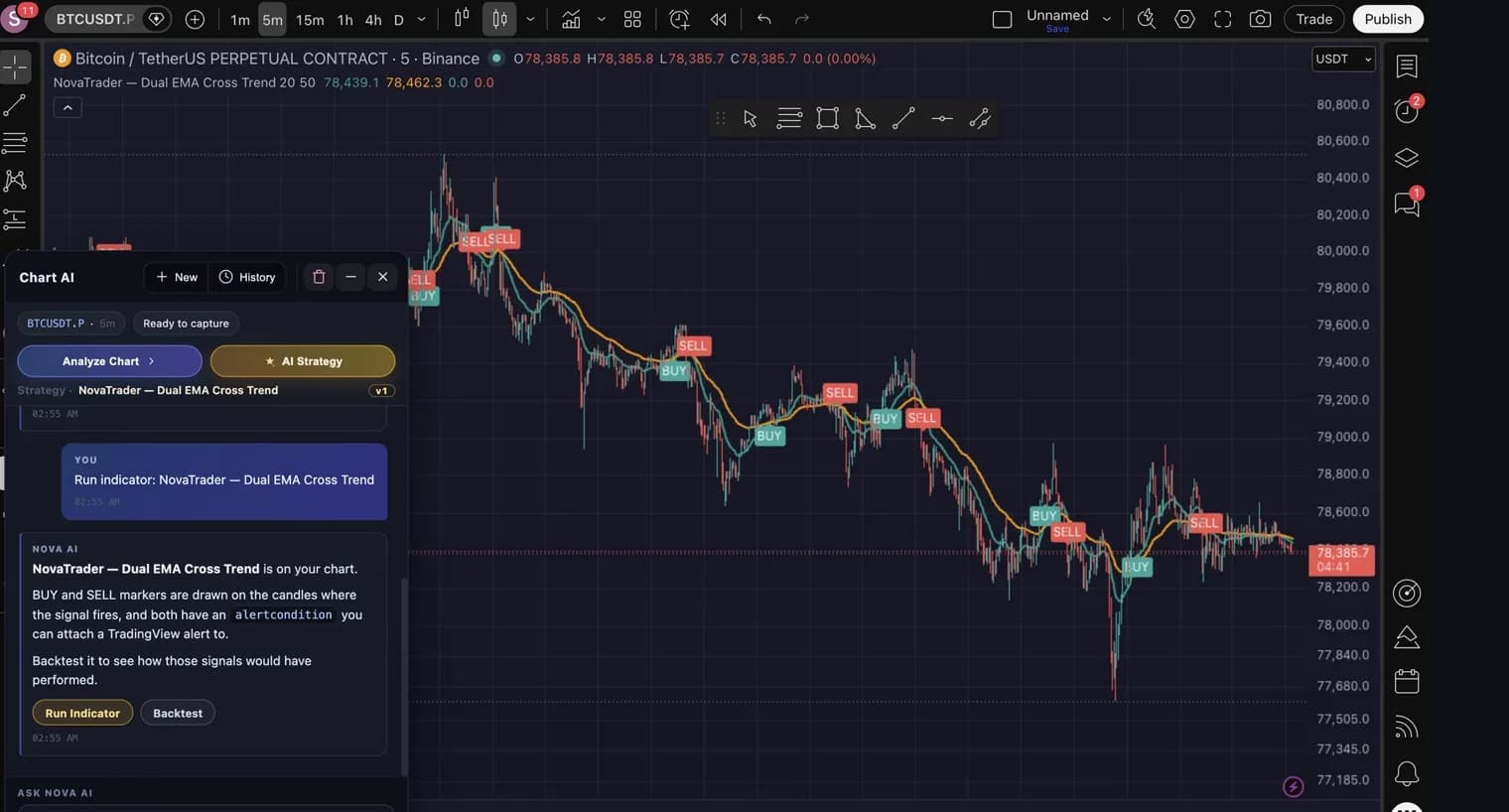This screenshot has height=812, width=1509.
Task: Open chart settings hexagon icon
Action: click(1184, 19)
